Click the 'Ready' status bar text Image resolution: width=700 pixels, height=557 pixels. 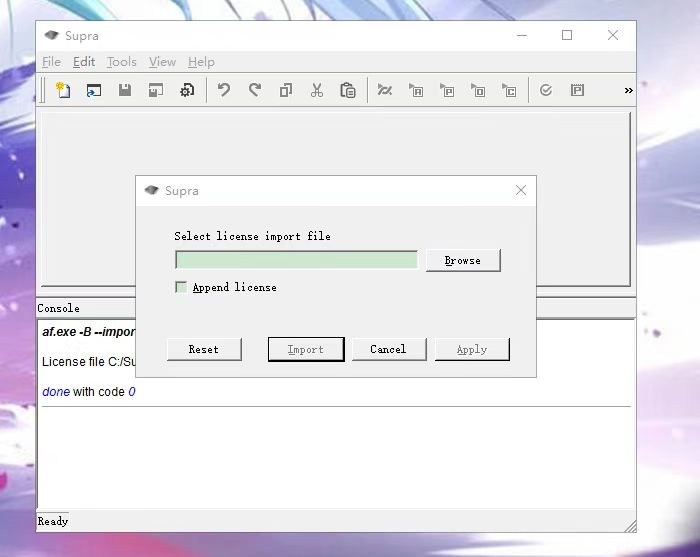coord(53,521)
